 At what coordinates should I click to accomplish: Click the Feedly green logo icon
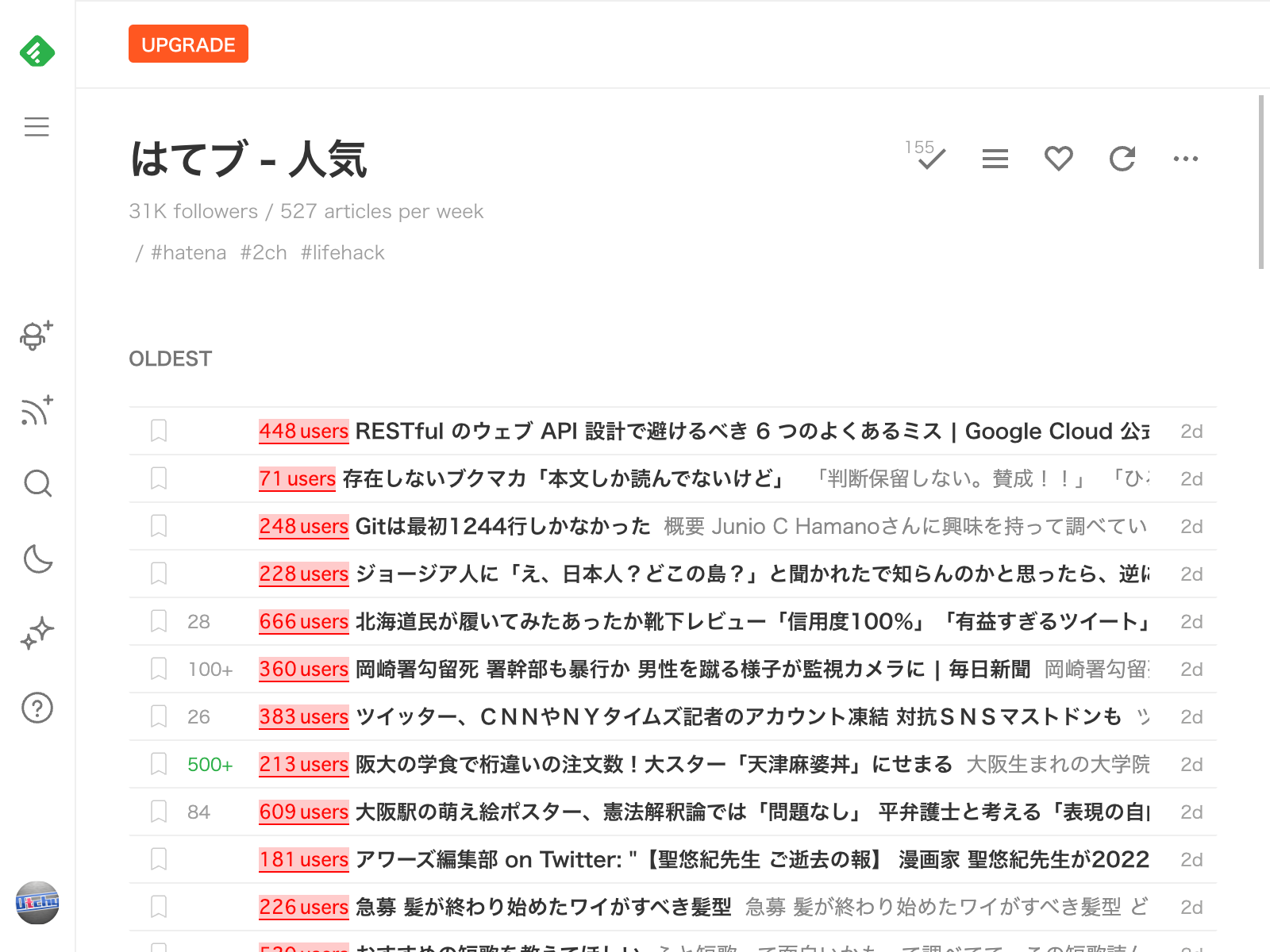(37, 52)
